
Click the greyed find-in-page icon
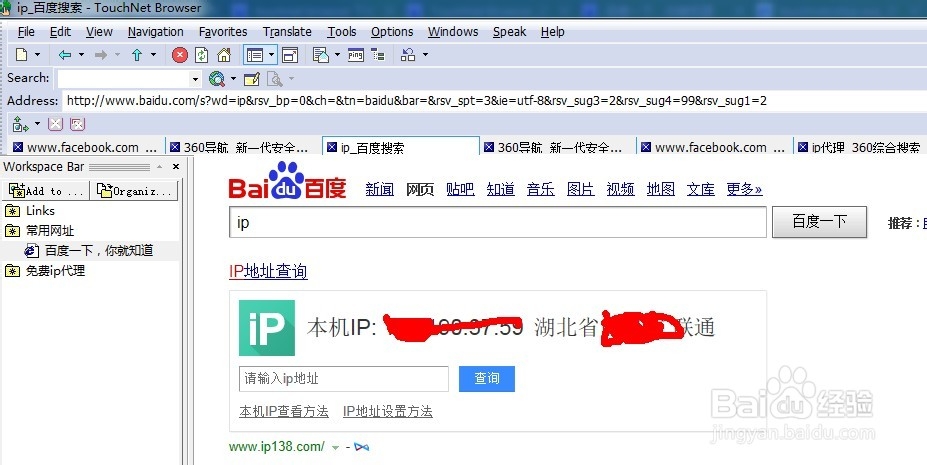(275, 79)
